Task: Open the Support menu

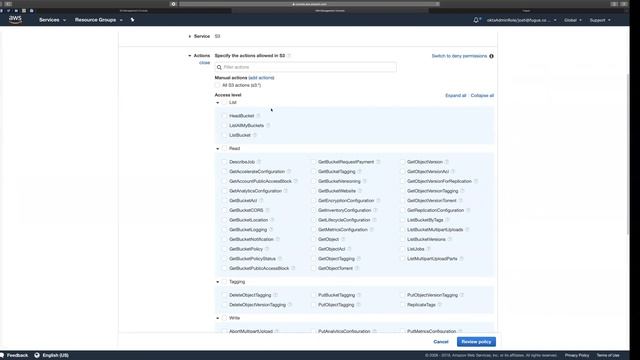Action: pos(600,20)
